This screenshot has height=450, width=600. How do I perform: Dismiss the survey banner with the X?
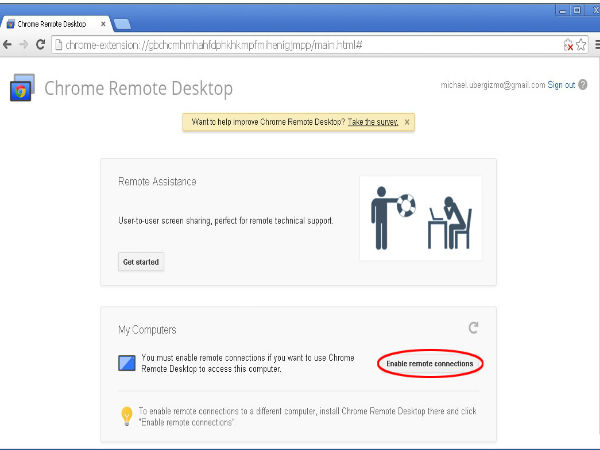[407, 122]
